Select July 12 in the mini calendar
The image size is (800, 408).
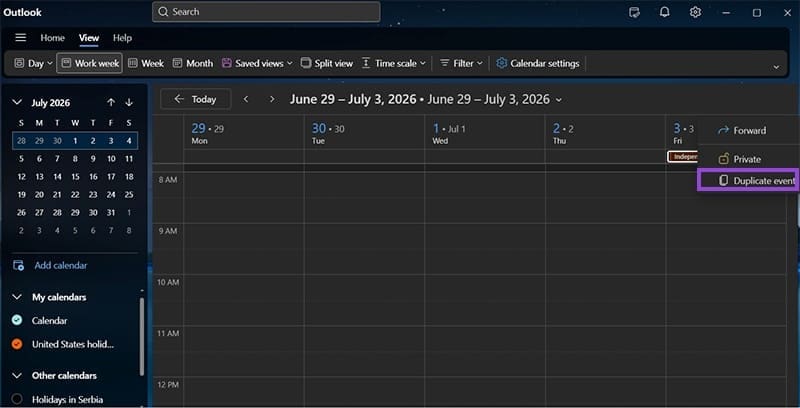[x=21, y=176]
